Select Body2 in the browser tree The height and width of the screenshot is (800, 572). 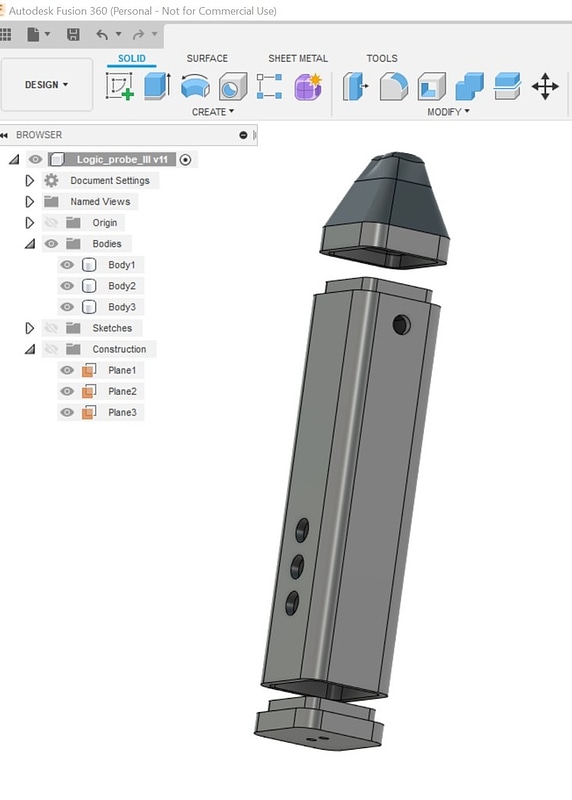pos(121,286)
